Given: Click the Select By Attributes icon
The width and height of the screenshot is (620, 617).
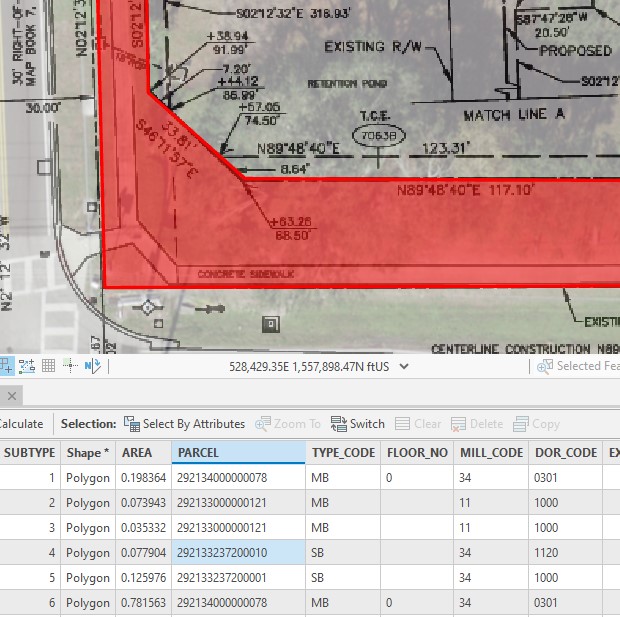Looking at the screenshot, I should point(132,424).
